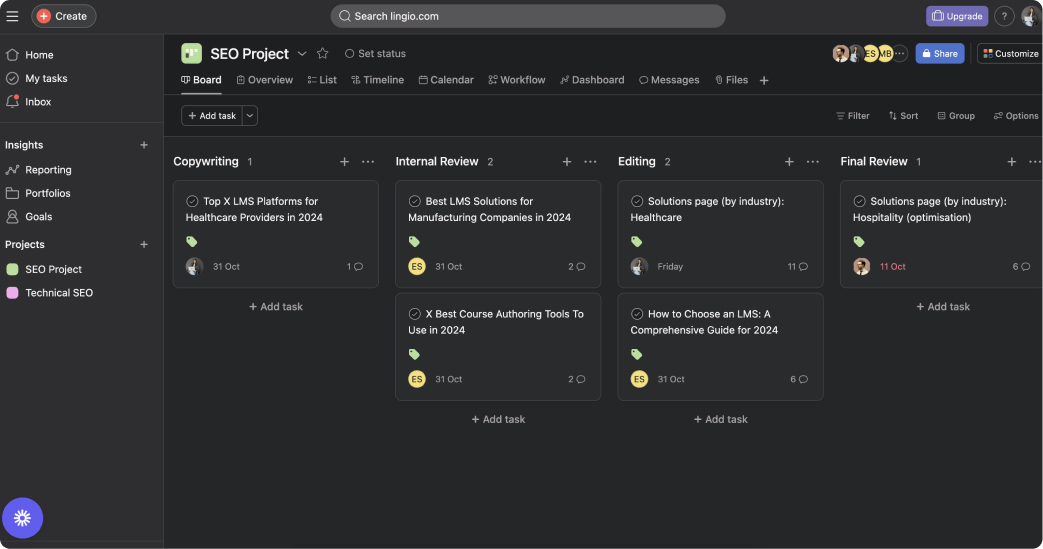Screen dimensions: 1043x549
Task: Open the Sort options
Action: (x=903, y=116)
